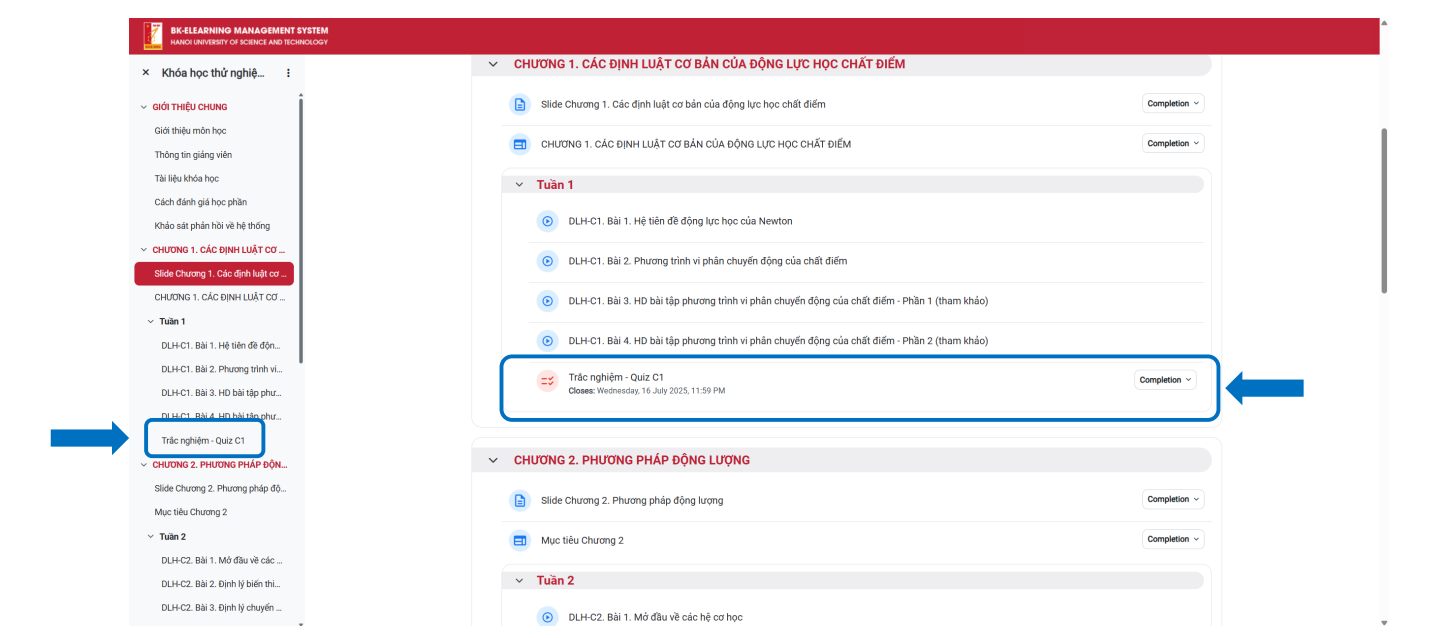Click the sidebar course index scrollbar
The image size is (1455, 638).
coord(300,230)
